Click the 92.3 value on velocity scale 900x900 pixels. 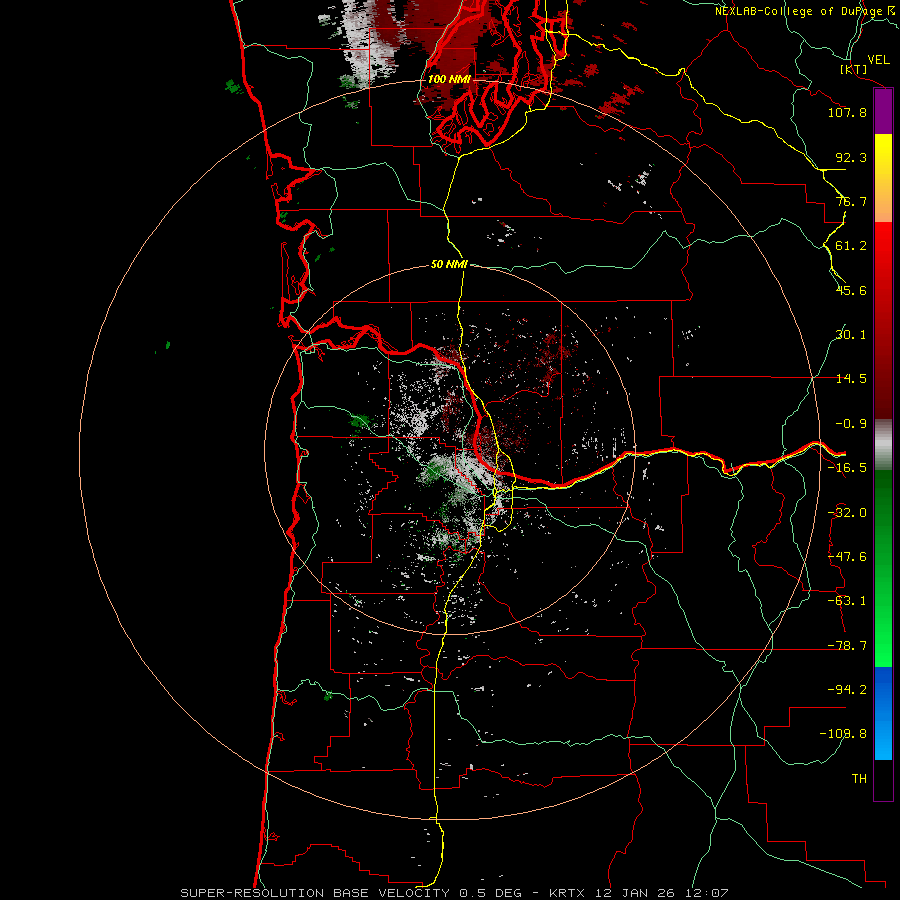(851, 157)
